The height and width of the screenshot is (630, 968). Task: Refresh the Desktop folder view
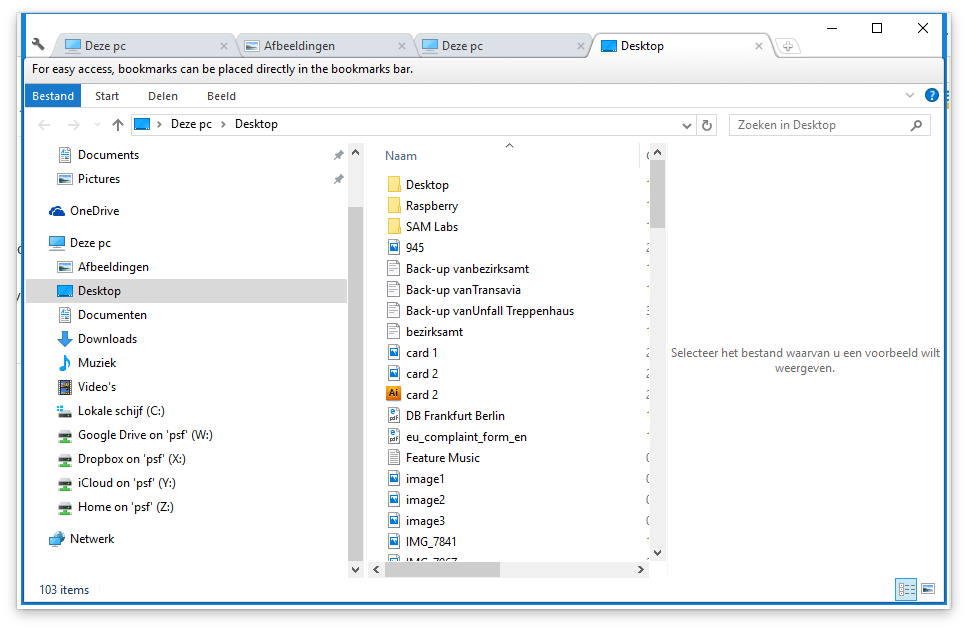point(707,125)
